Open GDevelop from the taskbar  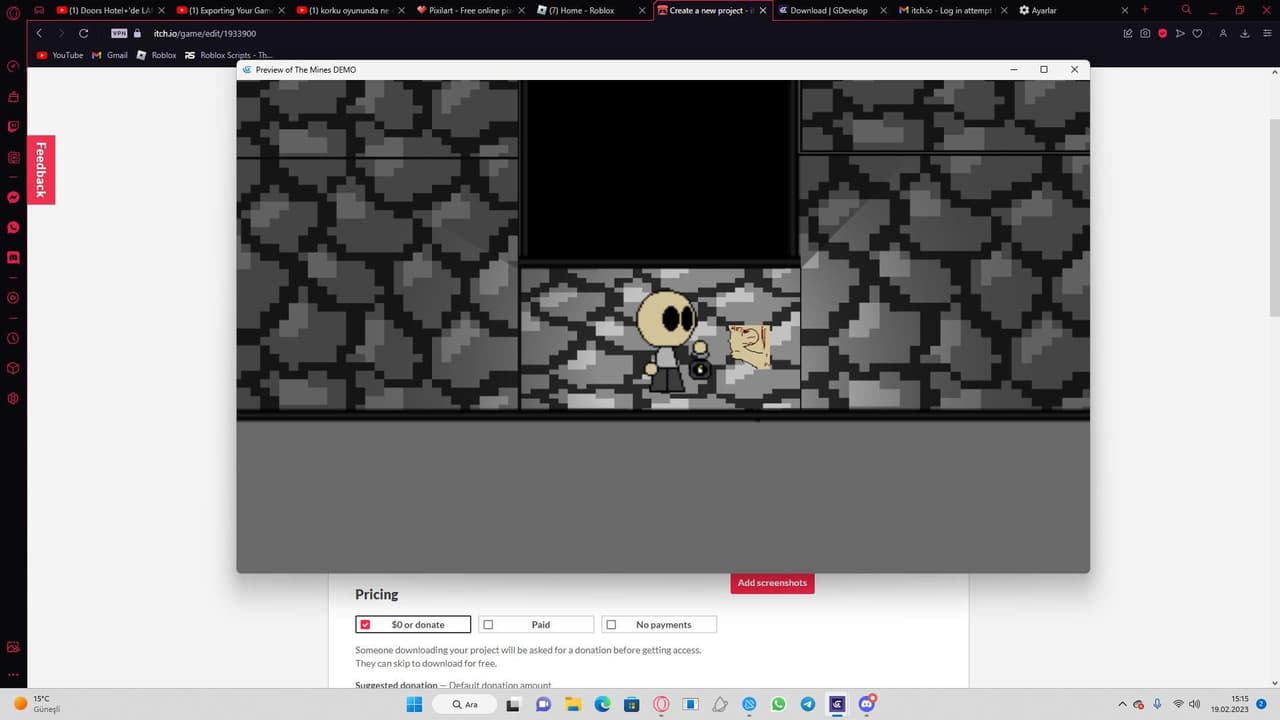837,704
